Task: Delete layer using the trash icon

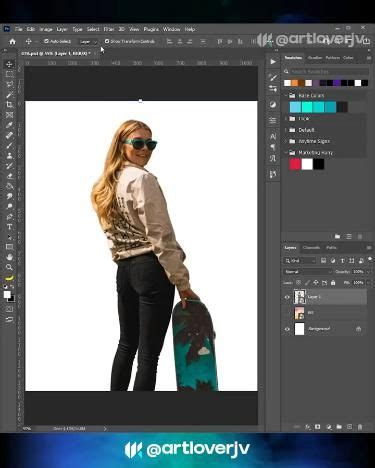Action: [x=360, y=427]
